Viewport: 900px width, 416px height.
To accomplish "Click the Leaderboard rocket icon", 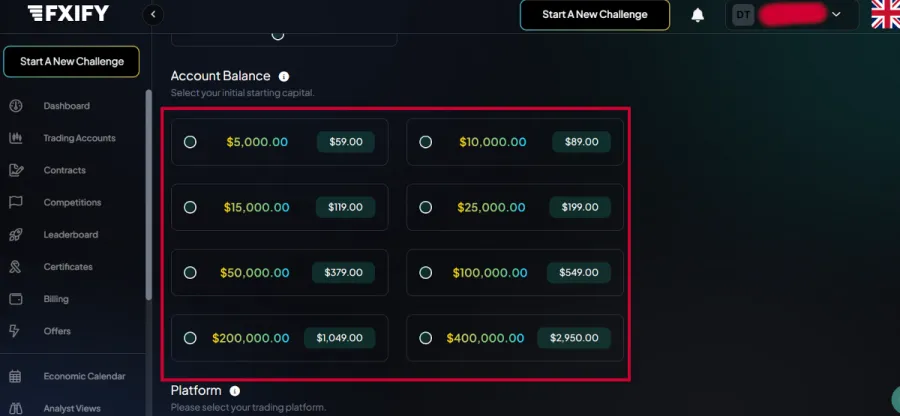I will [15, 235].
